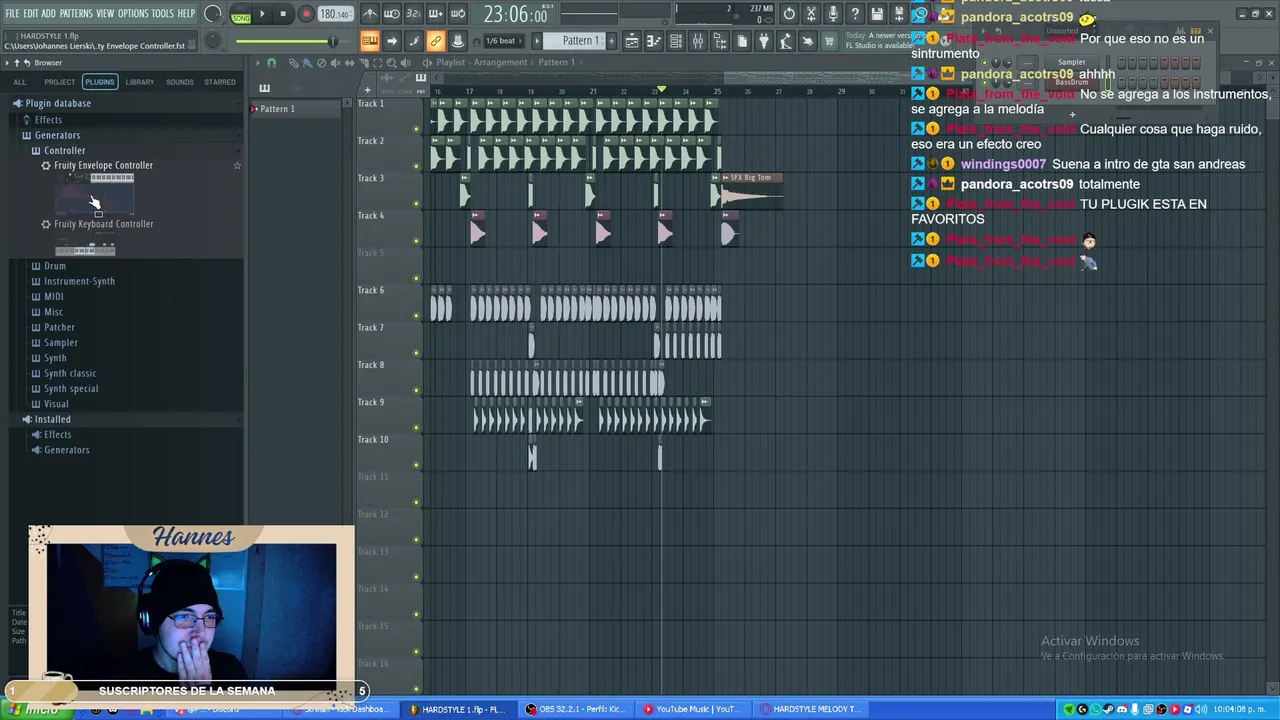Enable the playlist magnet snap icon
This screenshot has width=1280, height=720.
pos(271,62)
